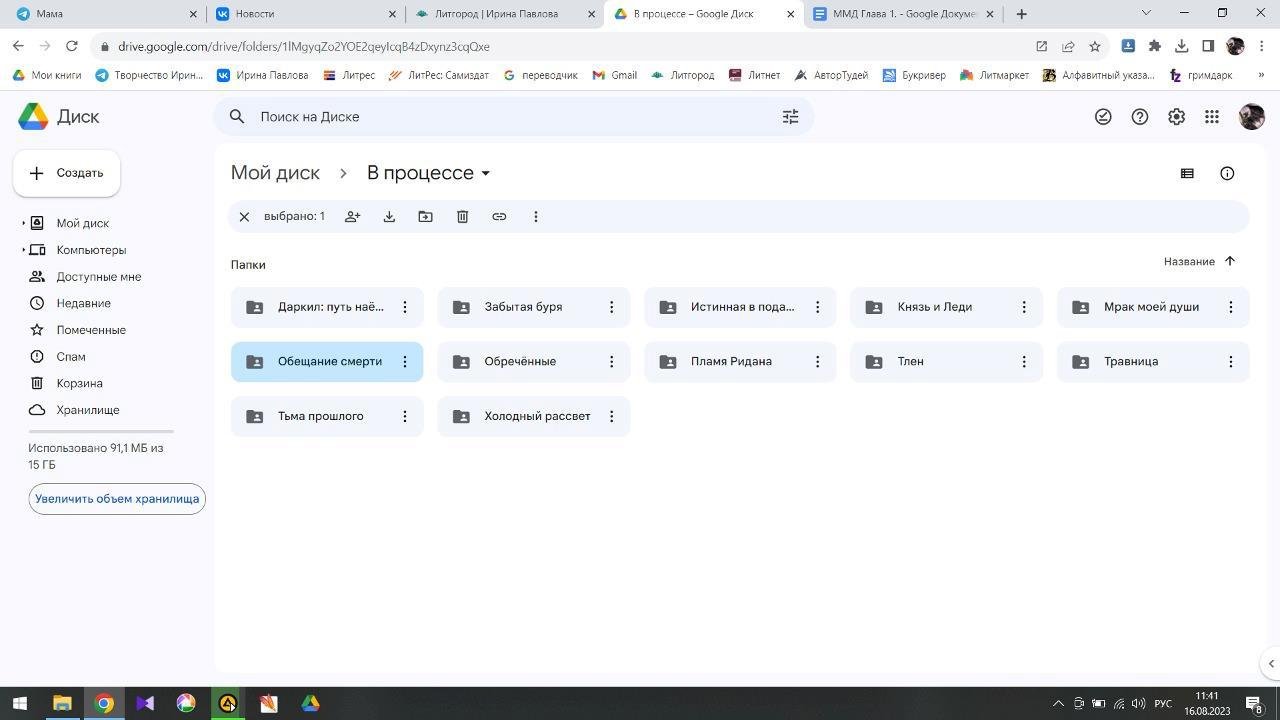Switch to the "Литгород | Ирина Павлова" tab
The height and width of the screenshot is (720, 1280).
496,14
